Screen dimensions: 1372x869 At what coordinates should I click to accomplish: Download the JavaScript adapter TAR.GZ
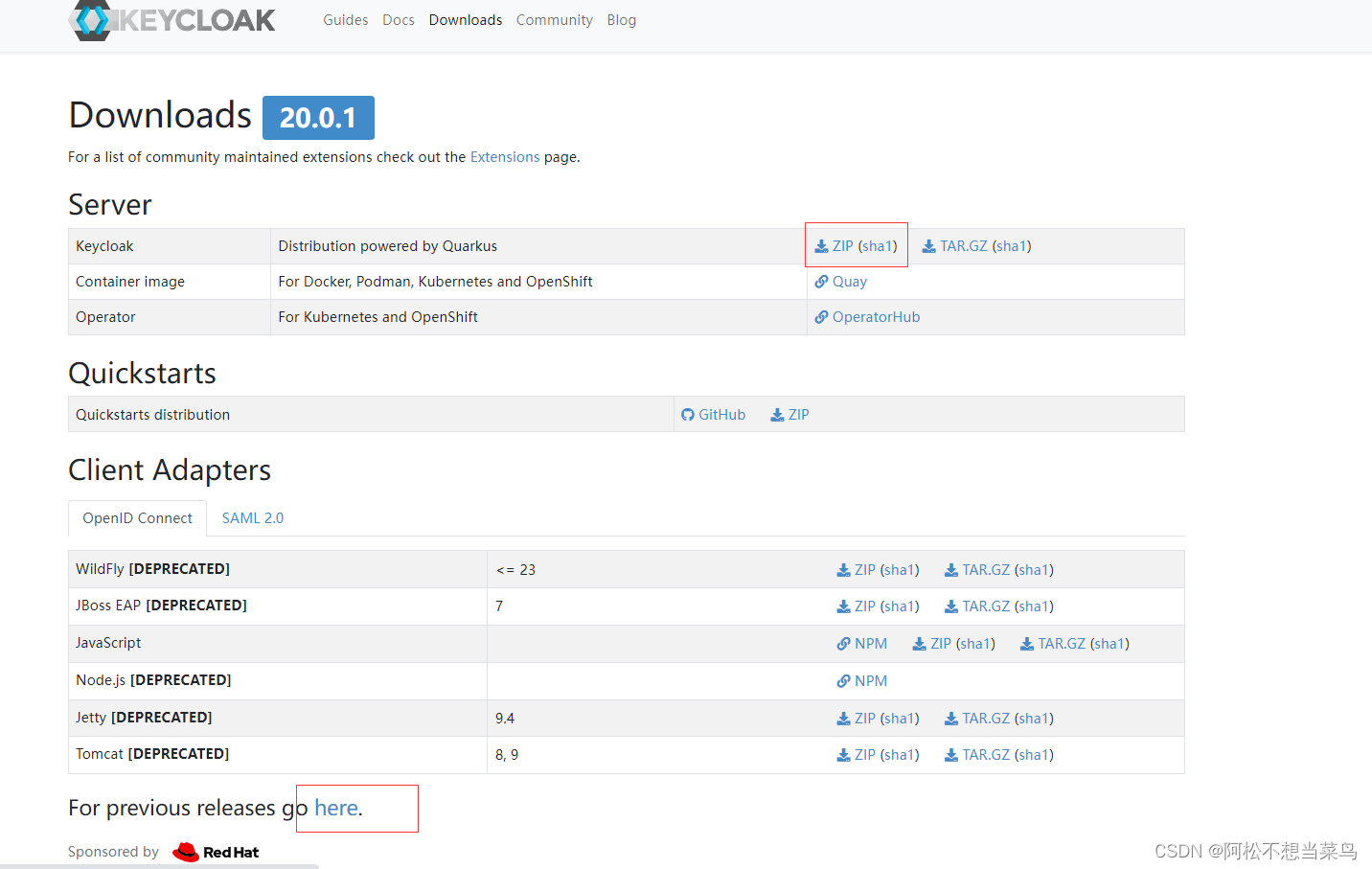[x=1062, y=644]
